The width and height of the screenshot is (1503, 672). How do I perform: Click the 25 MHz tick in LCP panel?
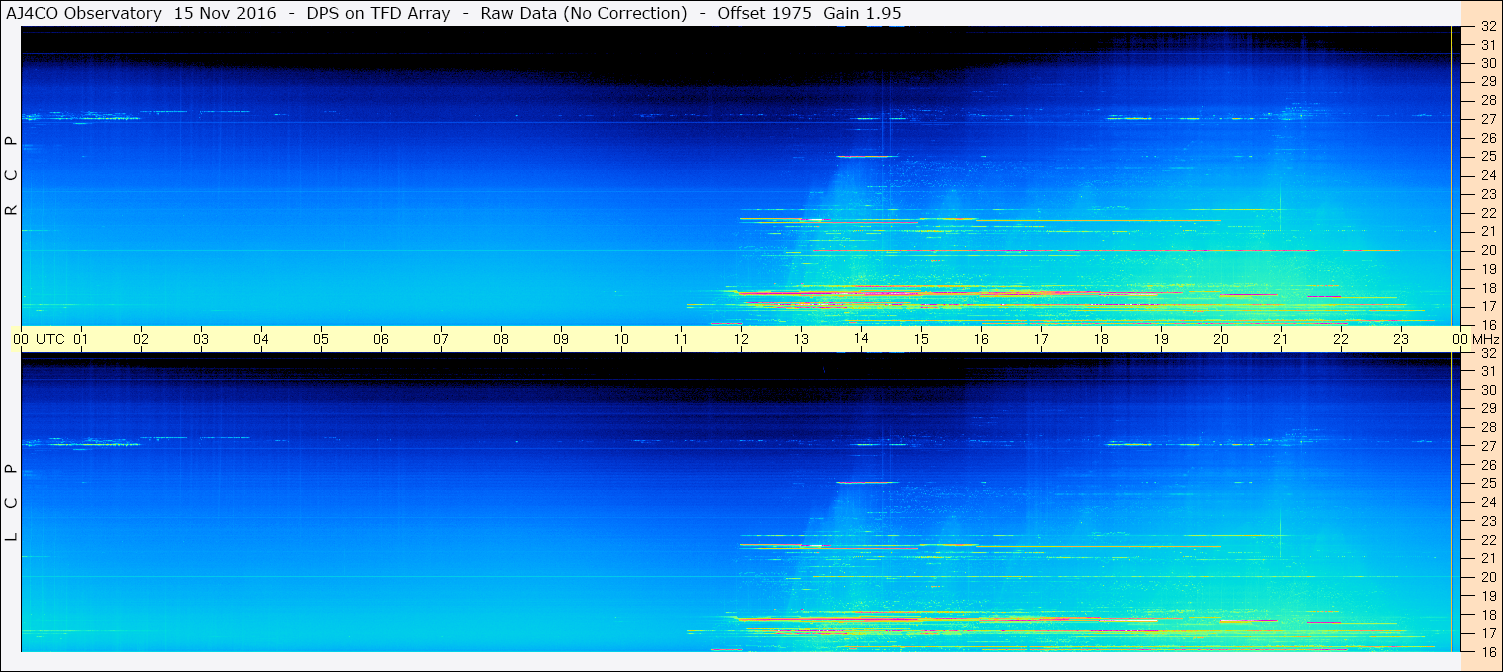pyautogui.click(x=1488, y=483)
